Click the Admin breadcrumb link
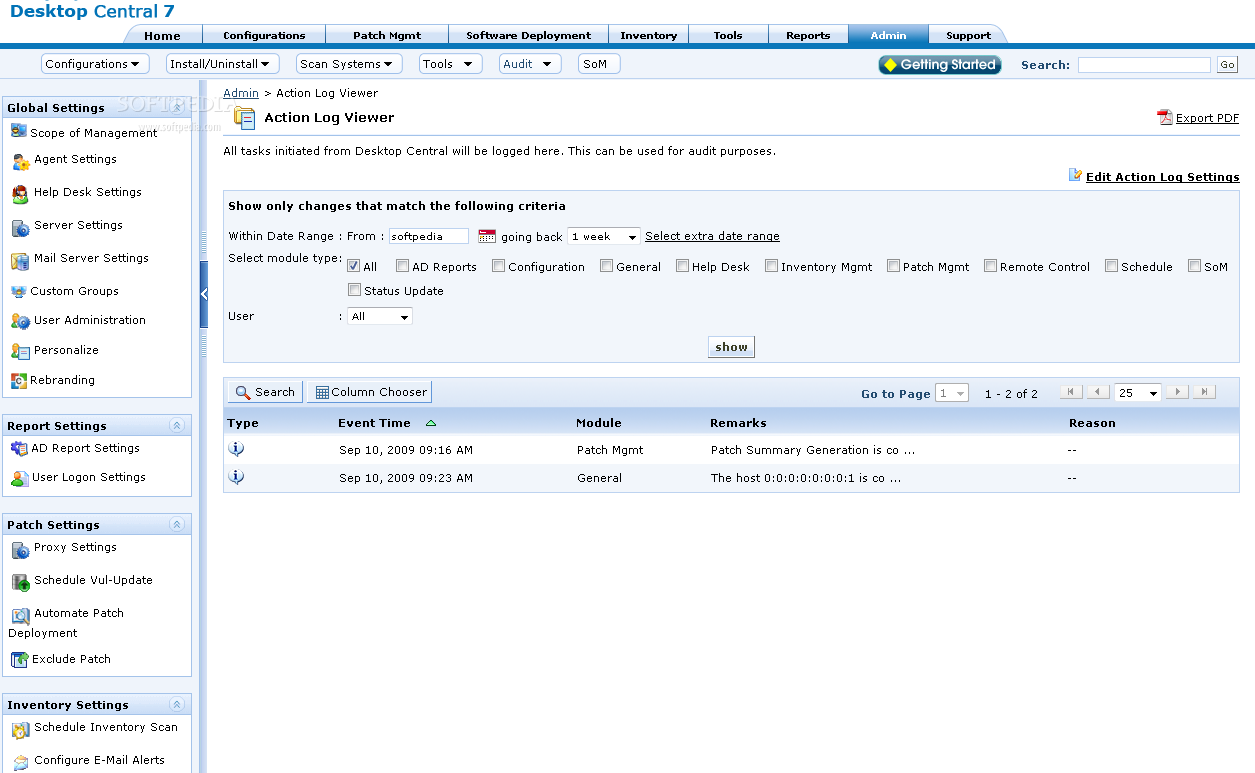The width and height of the screenshot is (1255, 773). click(241, 93)
